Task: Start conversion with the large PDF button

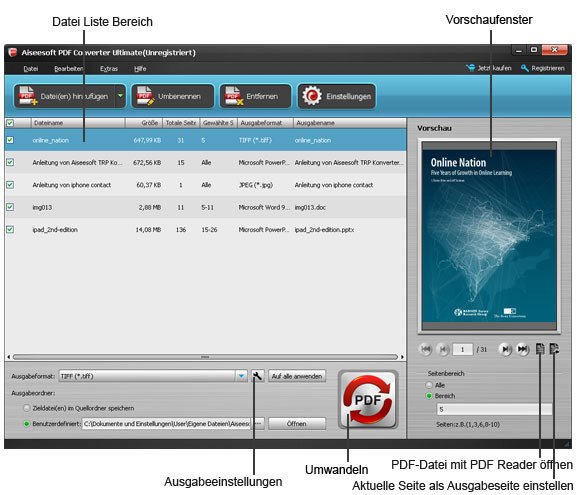Action: [368, 399]
